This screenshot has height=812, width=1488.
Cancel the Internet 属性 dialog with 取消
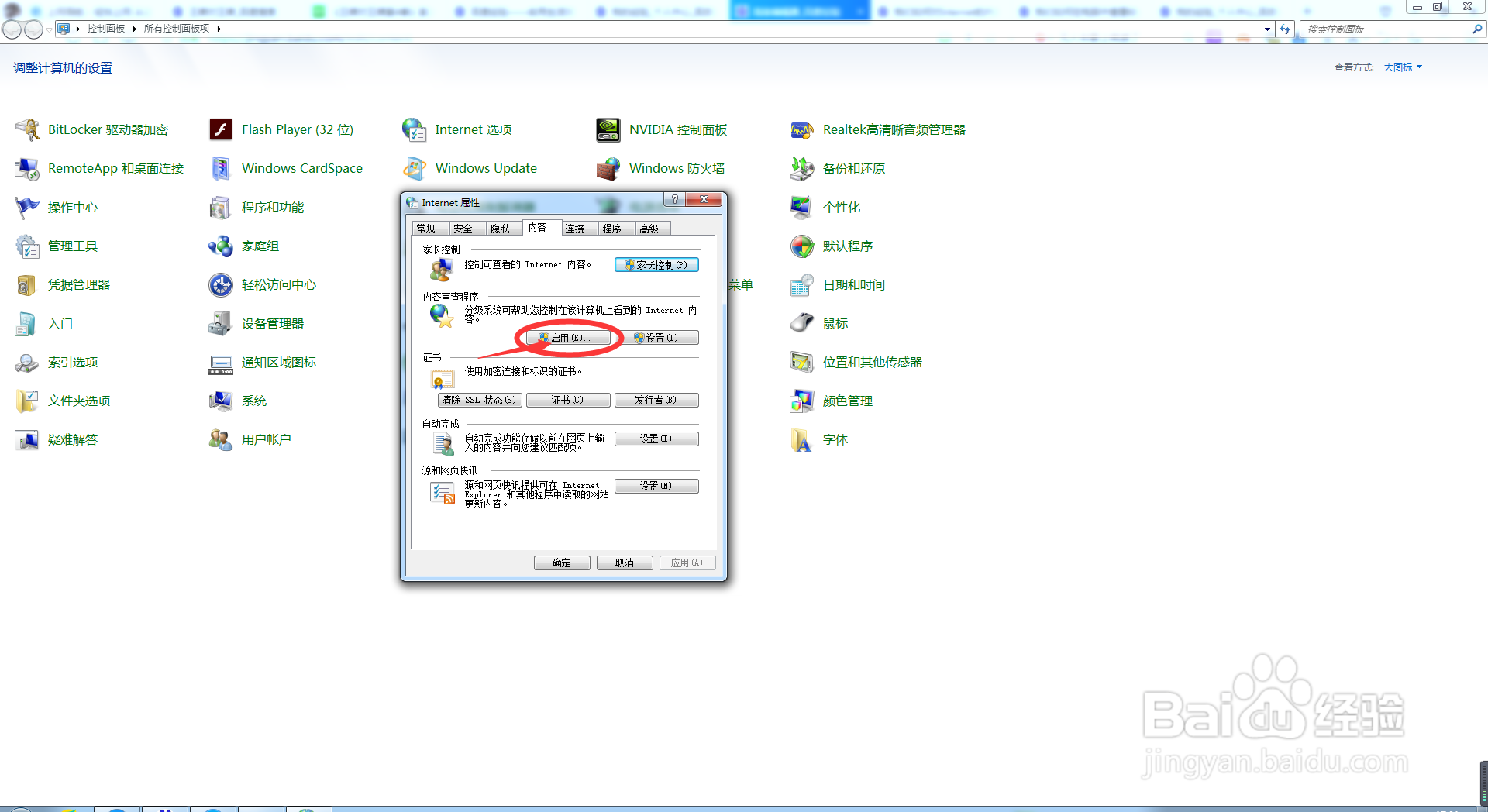(625, 563)
